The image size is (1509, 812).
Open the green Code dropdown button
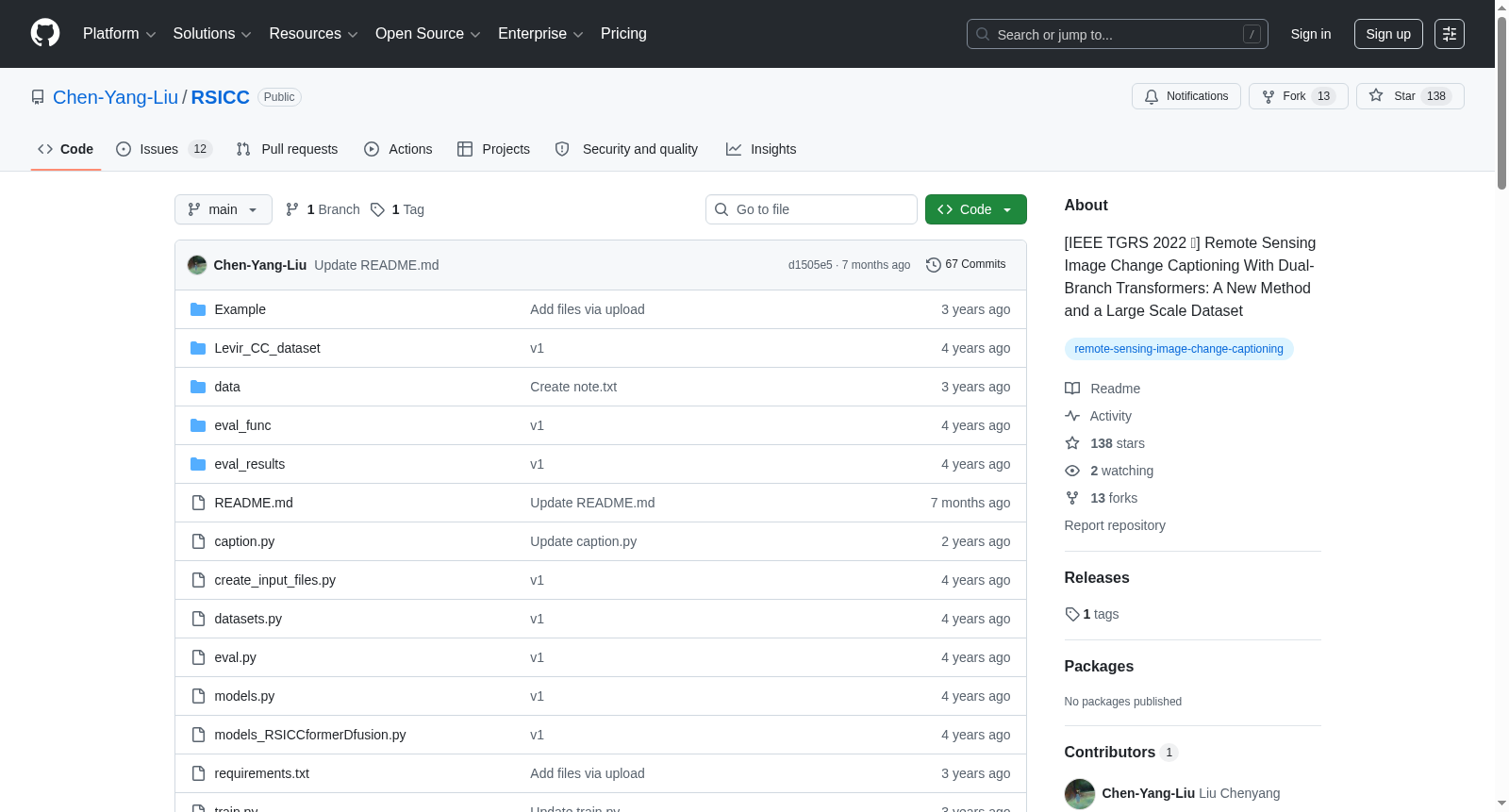[976, 209]
